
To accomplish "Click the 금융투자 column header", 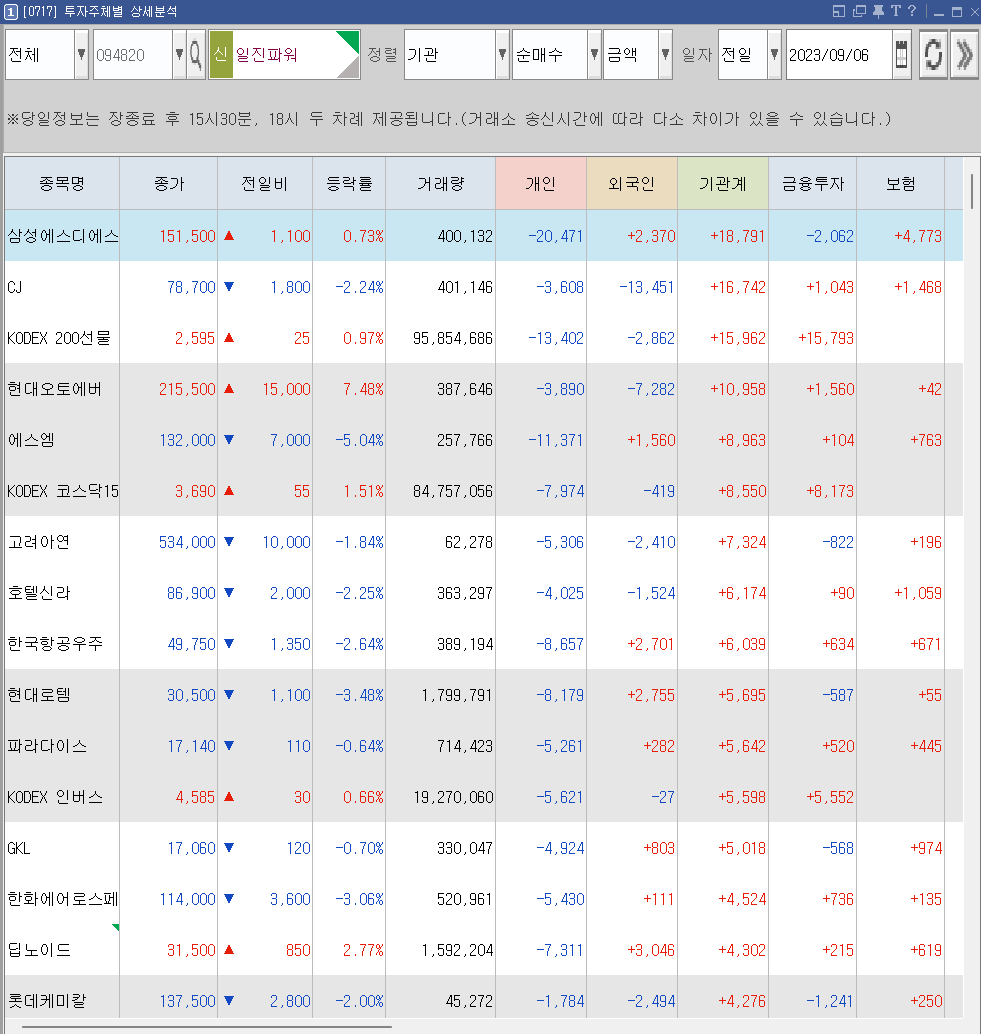I will 812,183.
